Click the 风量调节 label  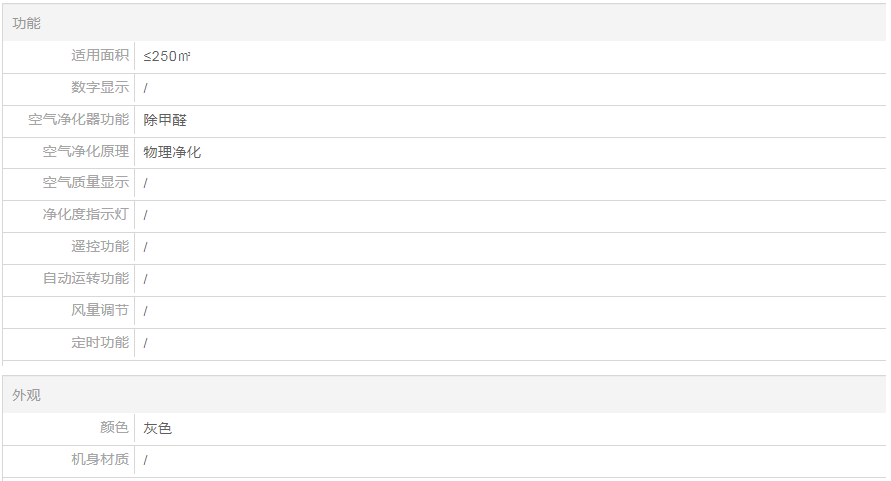[x=99, y=311]
